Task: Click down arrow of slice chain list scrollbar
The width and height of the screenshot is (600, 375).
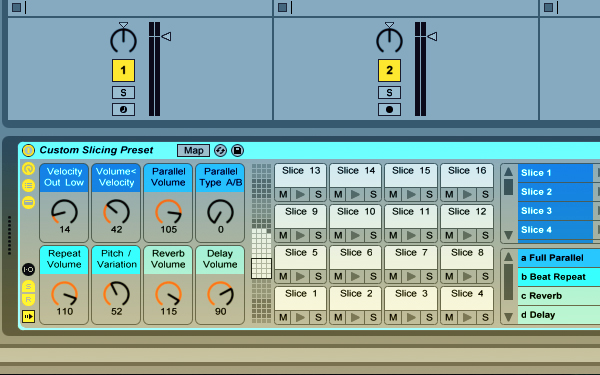Action: coord(508,235)
